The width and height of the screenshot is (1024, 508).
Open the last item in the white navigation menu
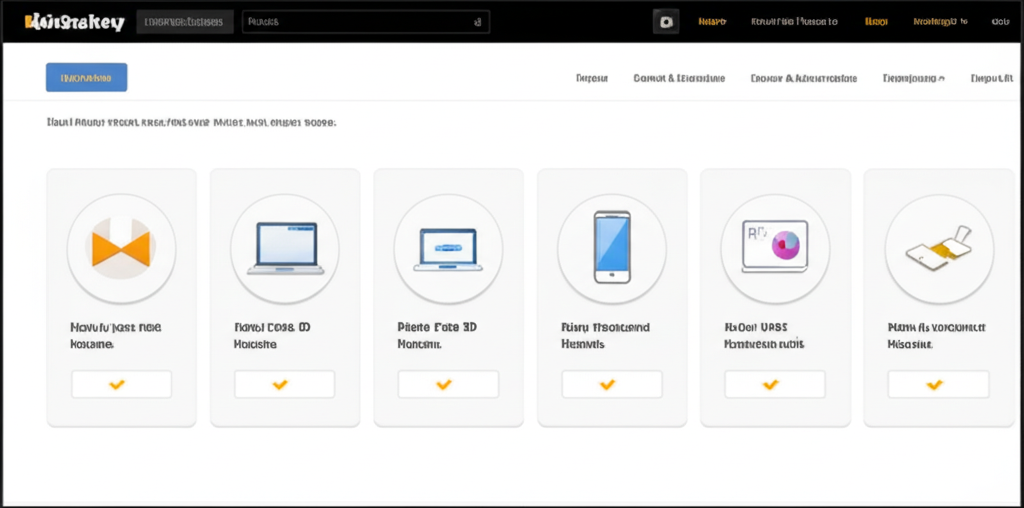[991, 78]
